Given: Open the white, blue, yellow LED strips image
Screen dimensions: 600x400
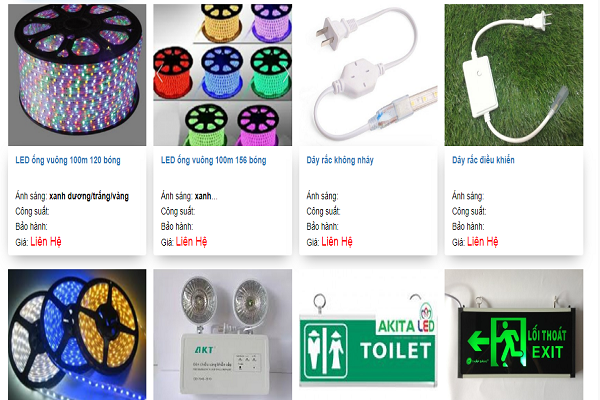Looking at the screenshot, I should point(77,335).
